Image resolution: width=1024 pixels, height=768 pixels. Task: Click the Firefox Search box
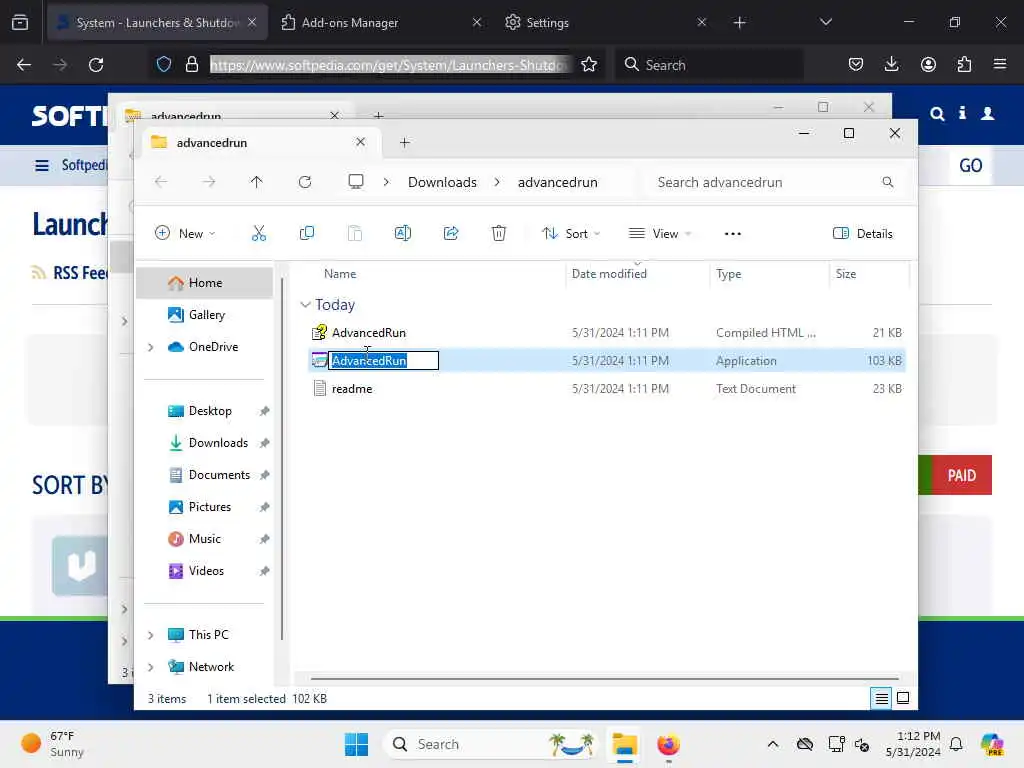710,65
